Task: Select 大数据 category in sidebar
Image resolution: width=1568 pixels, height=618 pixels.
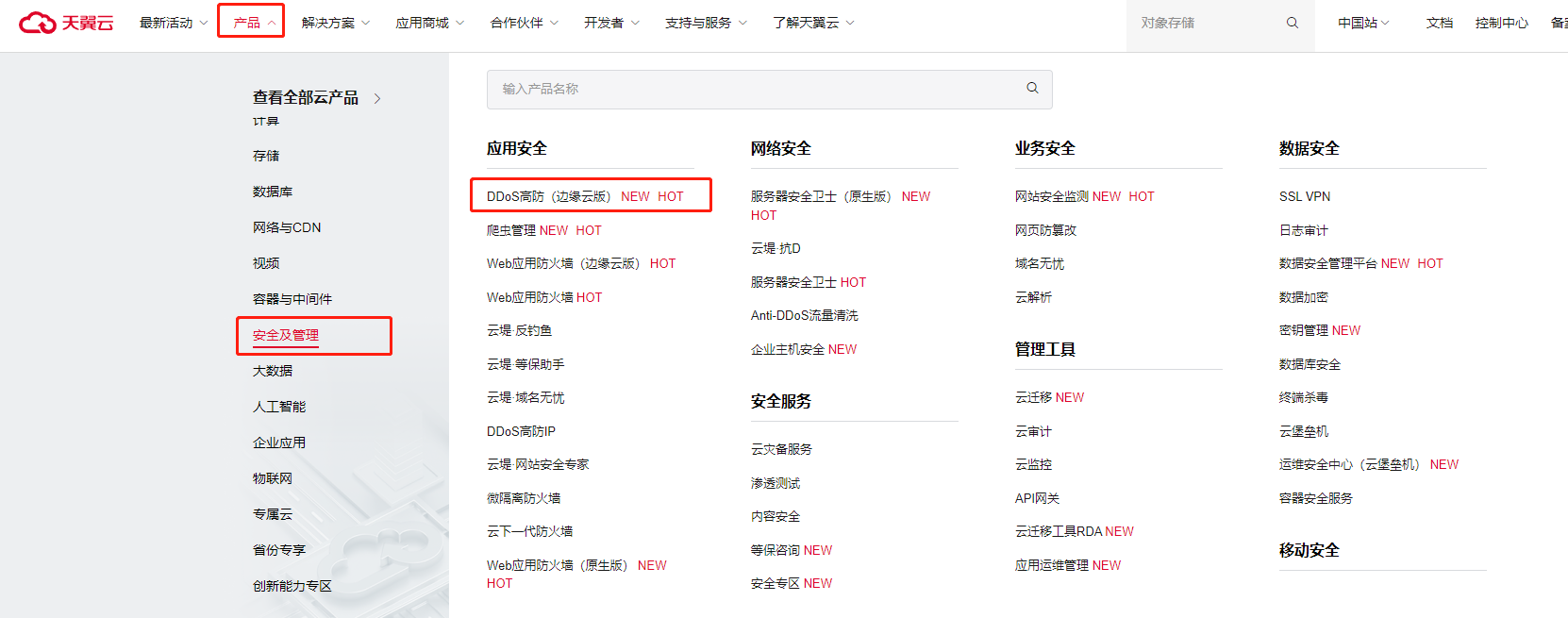Action: [x=273, y=371]
